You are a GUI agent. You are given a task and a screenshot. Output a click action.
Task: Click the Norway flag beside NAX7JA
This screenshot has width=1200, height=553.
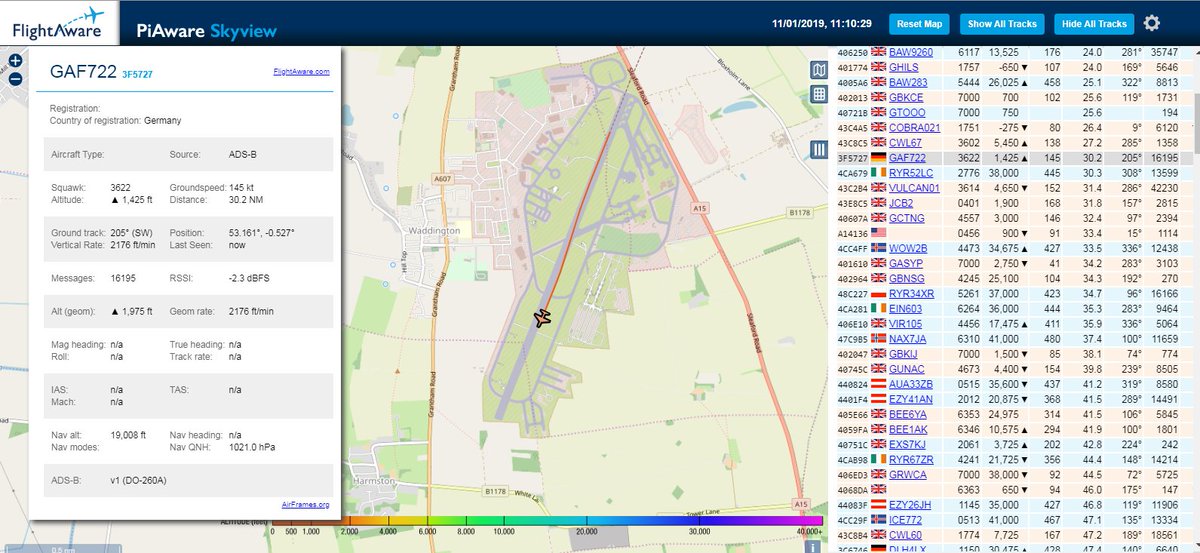tap(879, 339)
